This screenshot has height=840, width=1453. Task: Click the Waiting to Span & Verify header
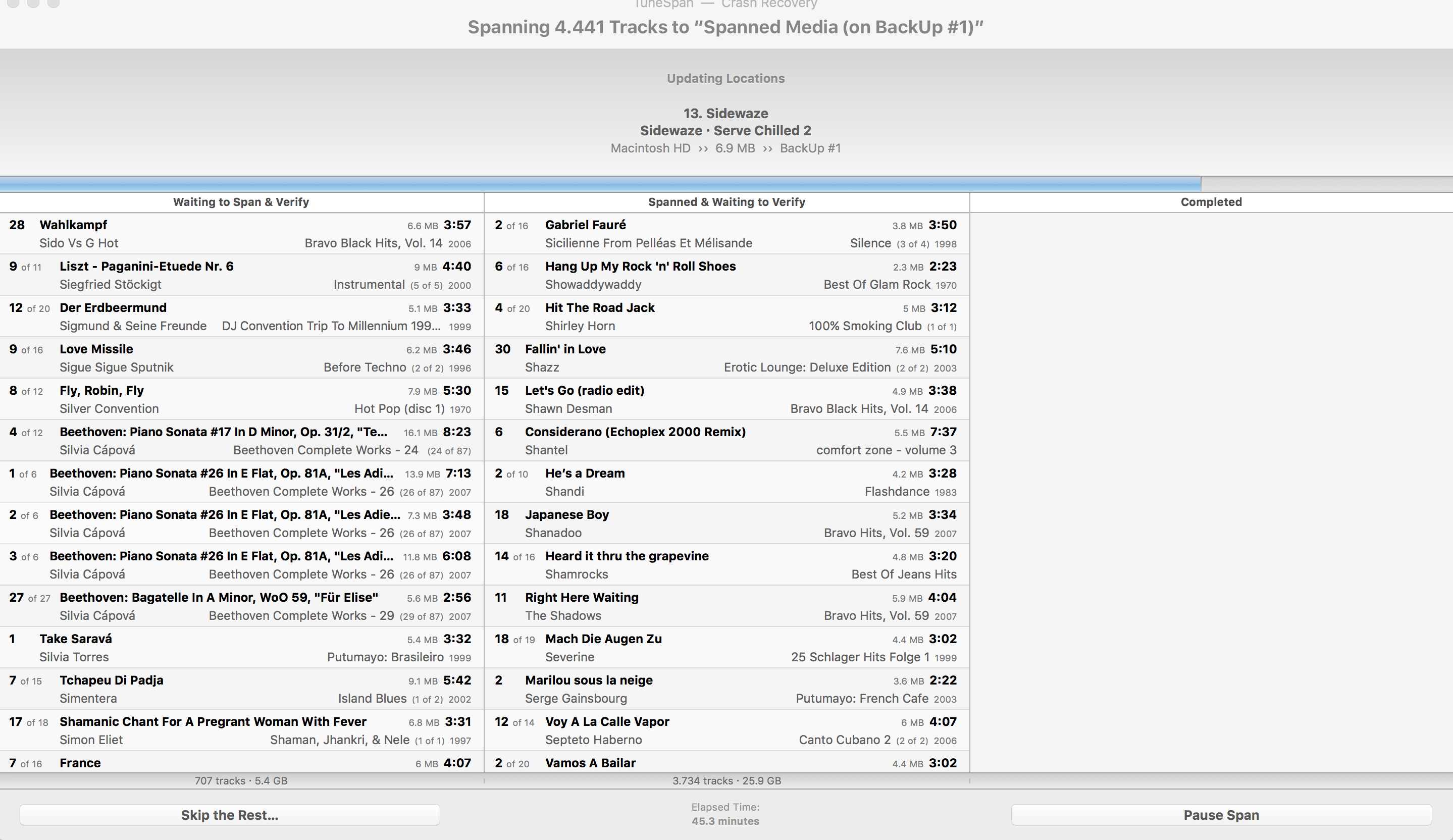(x=241, y=202)
